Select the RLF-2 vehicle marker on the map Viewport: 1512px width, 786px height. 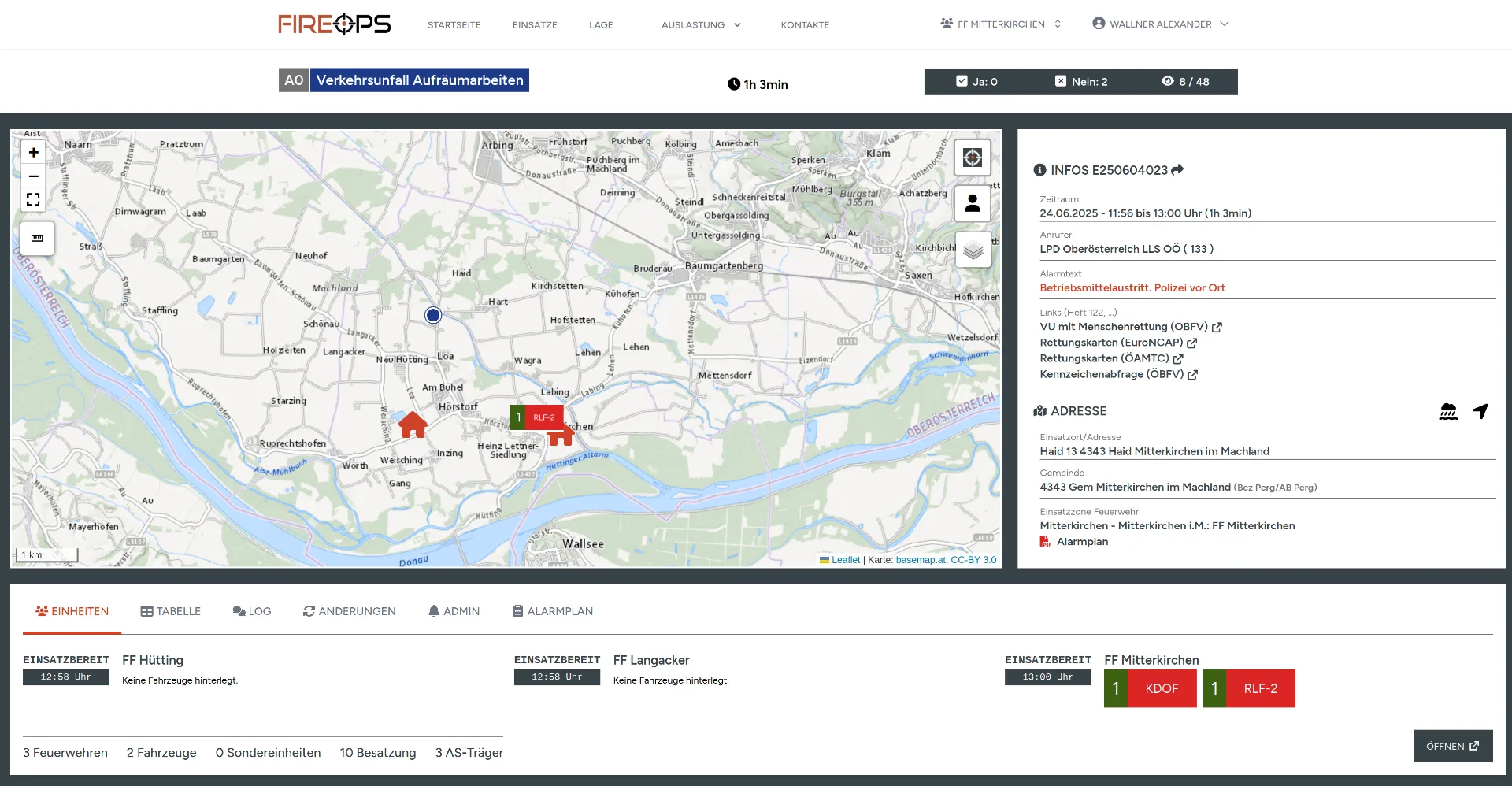(537, 417)
